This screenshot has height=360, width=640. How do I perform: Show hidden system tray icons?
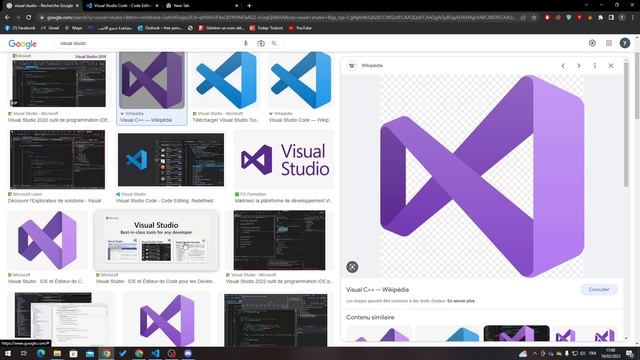click(x=534, y=353)
